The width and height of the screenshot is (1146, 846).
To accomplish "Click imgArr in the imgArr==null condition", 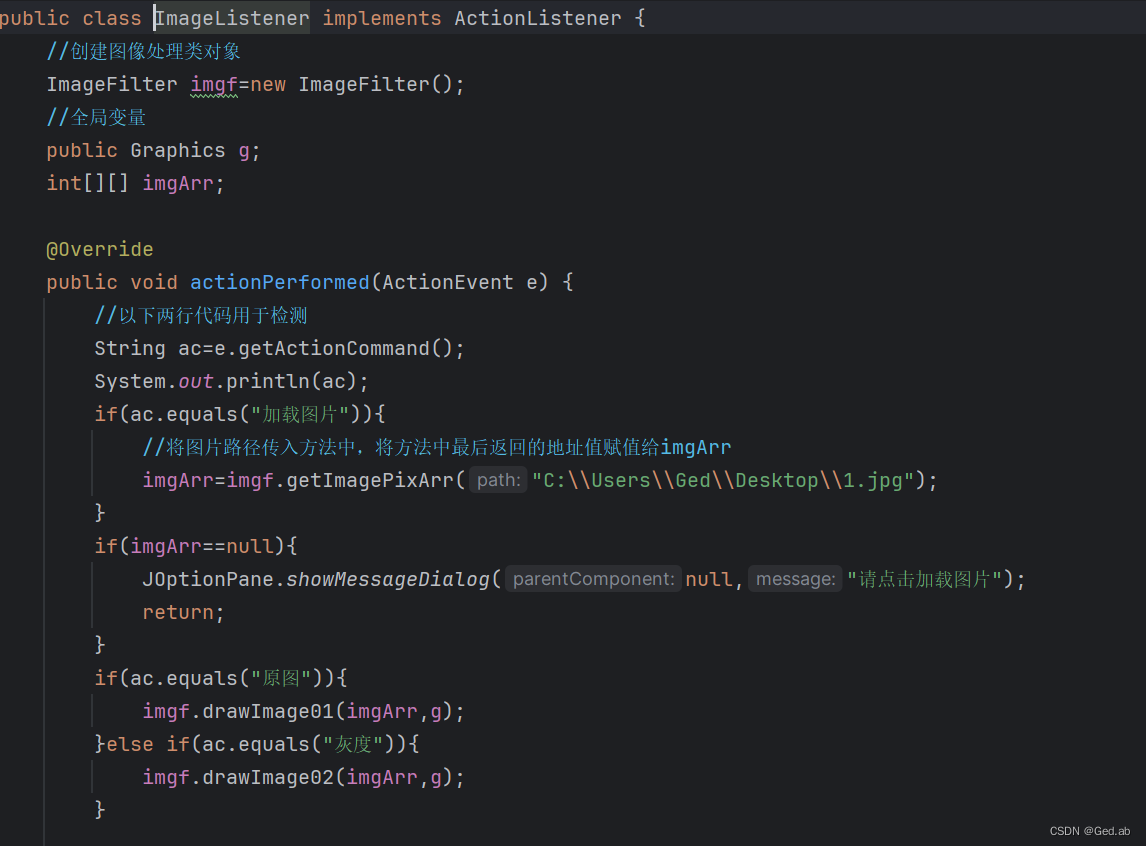I will point(166,546).
